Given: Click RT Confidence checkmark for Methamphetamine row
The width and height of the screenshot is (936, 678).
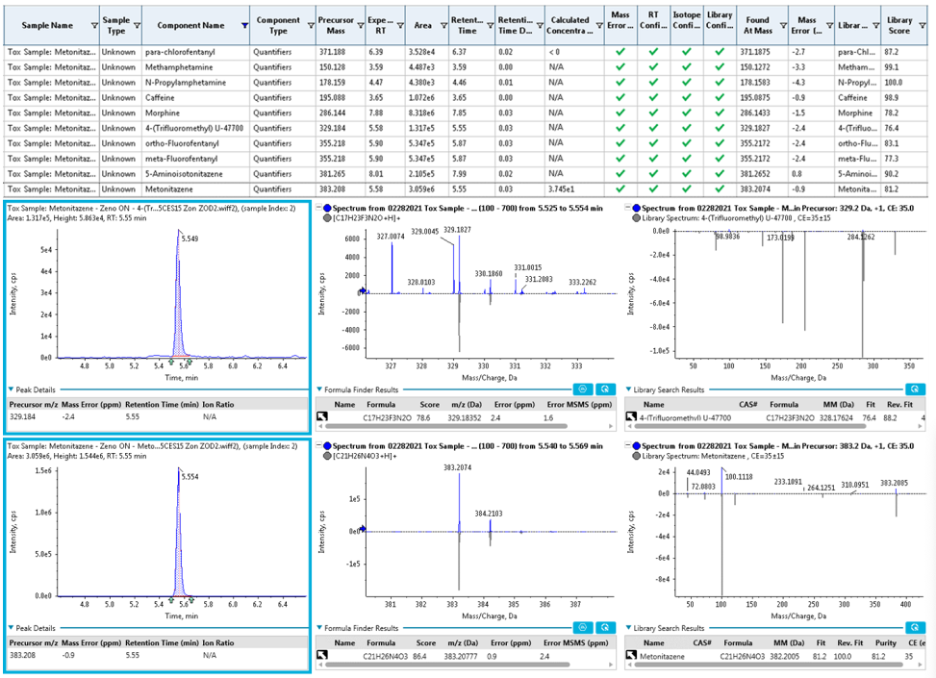Looking at the screenshot, I should 653,67.
